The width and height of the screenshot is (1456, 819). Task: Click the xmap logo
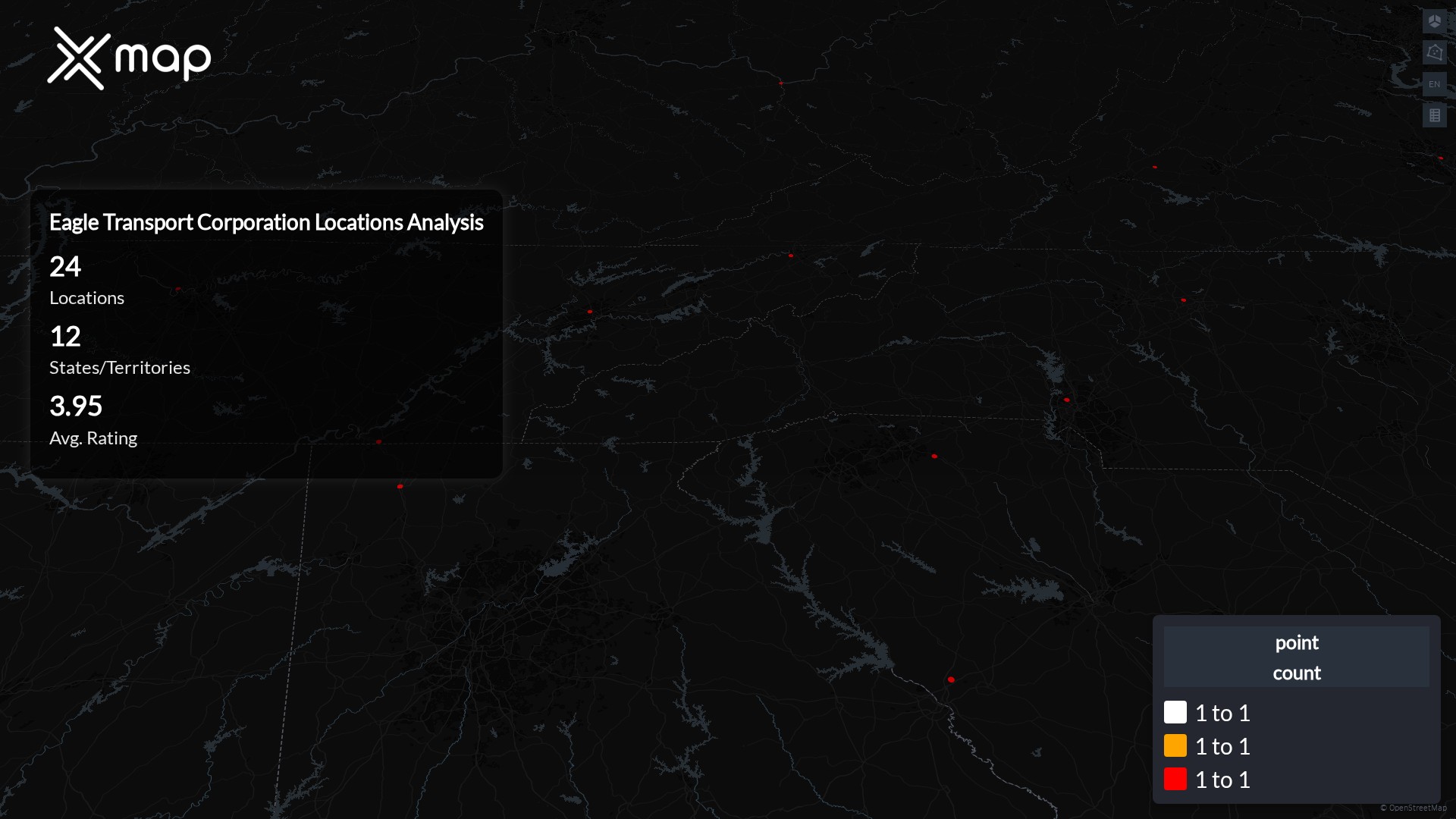pos(129,58)
